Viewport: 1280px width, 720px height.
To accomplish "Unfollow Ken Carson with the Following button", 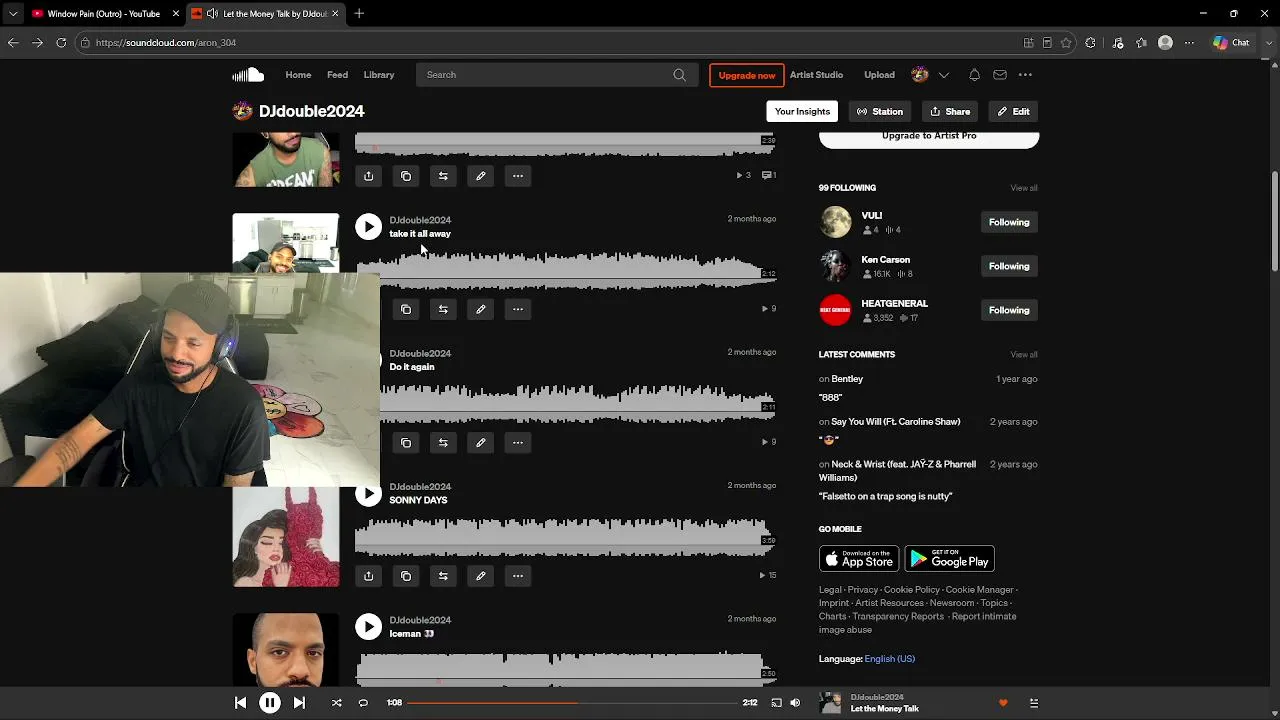I will tap(1009, 266).
